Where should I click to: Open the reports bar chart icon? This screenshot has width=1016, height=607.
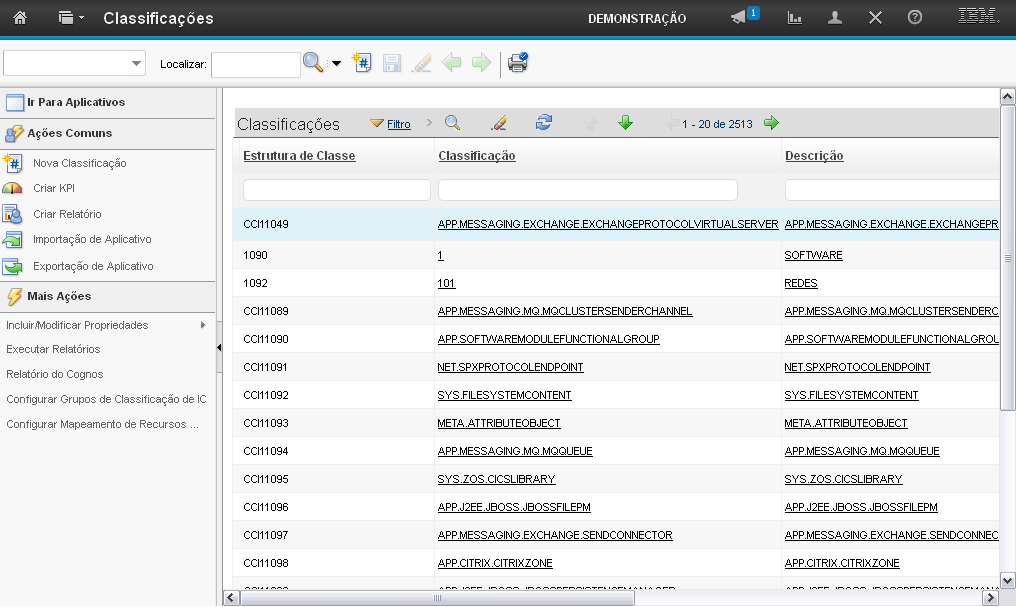click(x=795, y=18)
